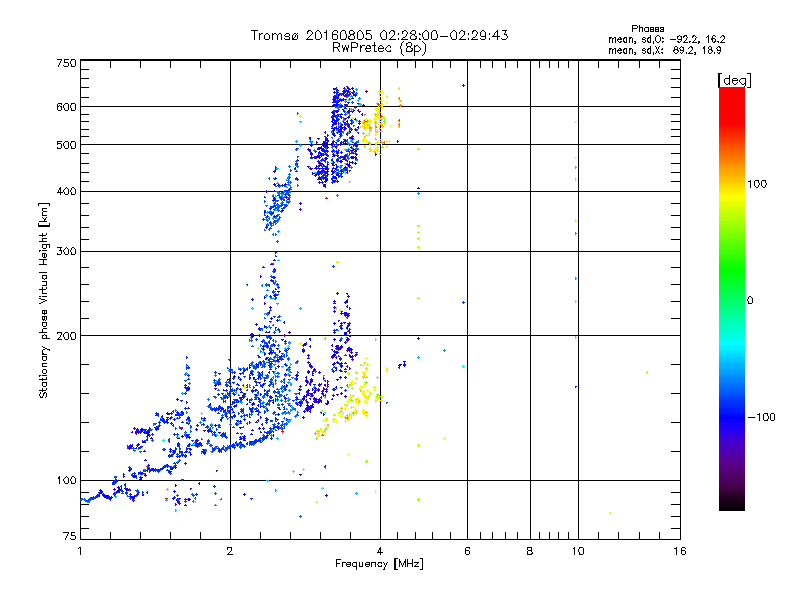This screenshot has height=600, width=800.
Task: Click the x-axis tick label '10'
Action: coord(578,551)
